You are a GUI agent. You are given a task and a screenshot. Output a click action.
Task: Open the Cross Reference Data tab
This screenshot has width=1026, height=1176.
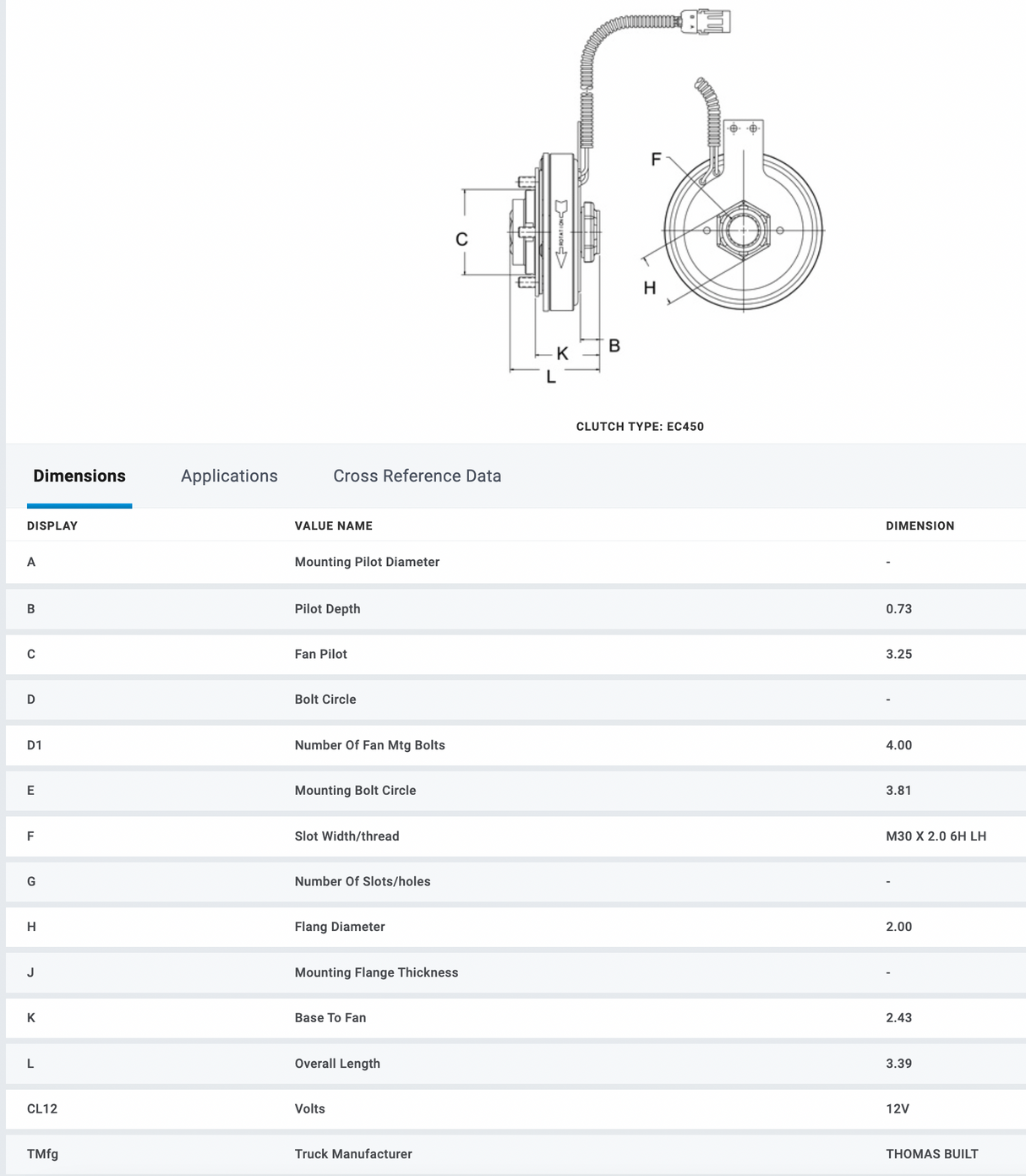pos(417,476)
